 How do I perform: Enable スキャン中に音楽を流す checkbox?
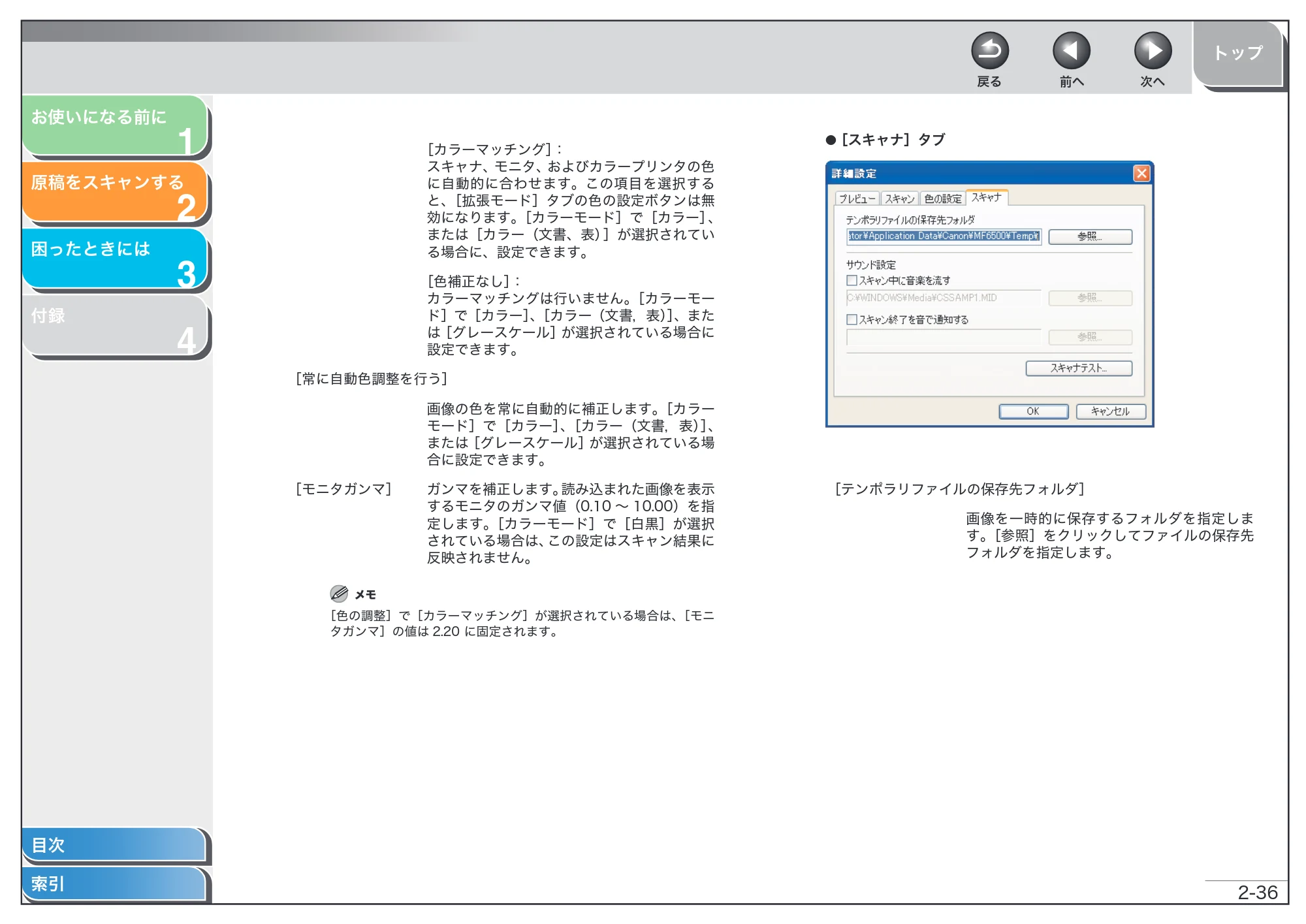pyautogui.click(x=852, y=280)
